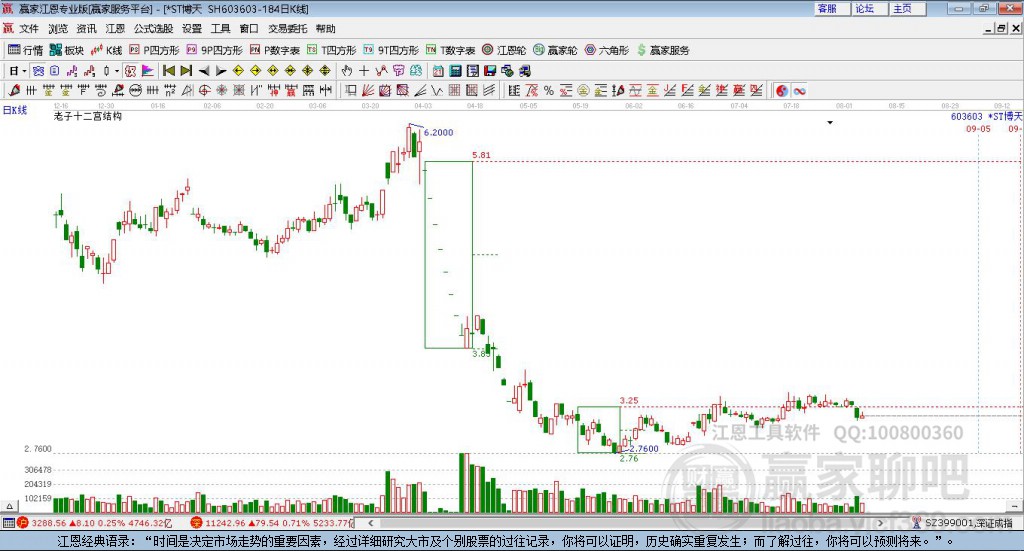1024x551 pixels.
Task: Open the 工具 menu
Action: coord(220,29)
